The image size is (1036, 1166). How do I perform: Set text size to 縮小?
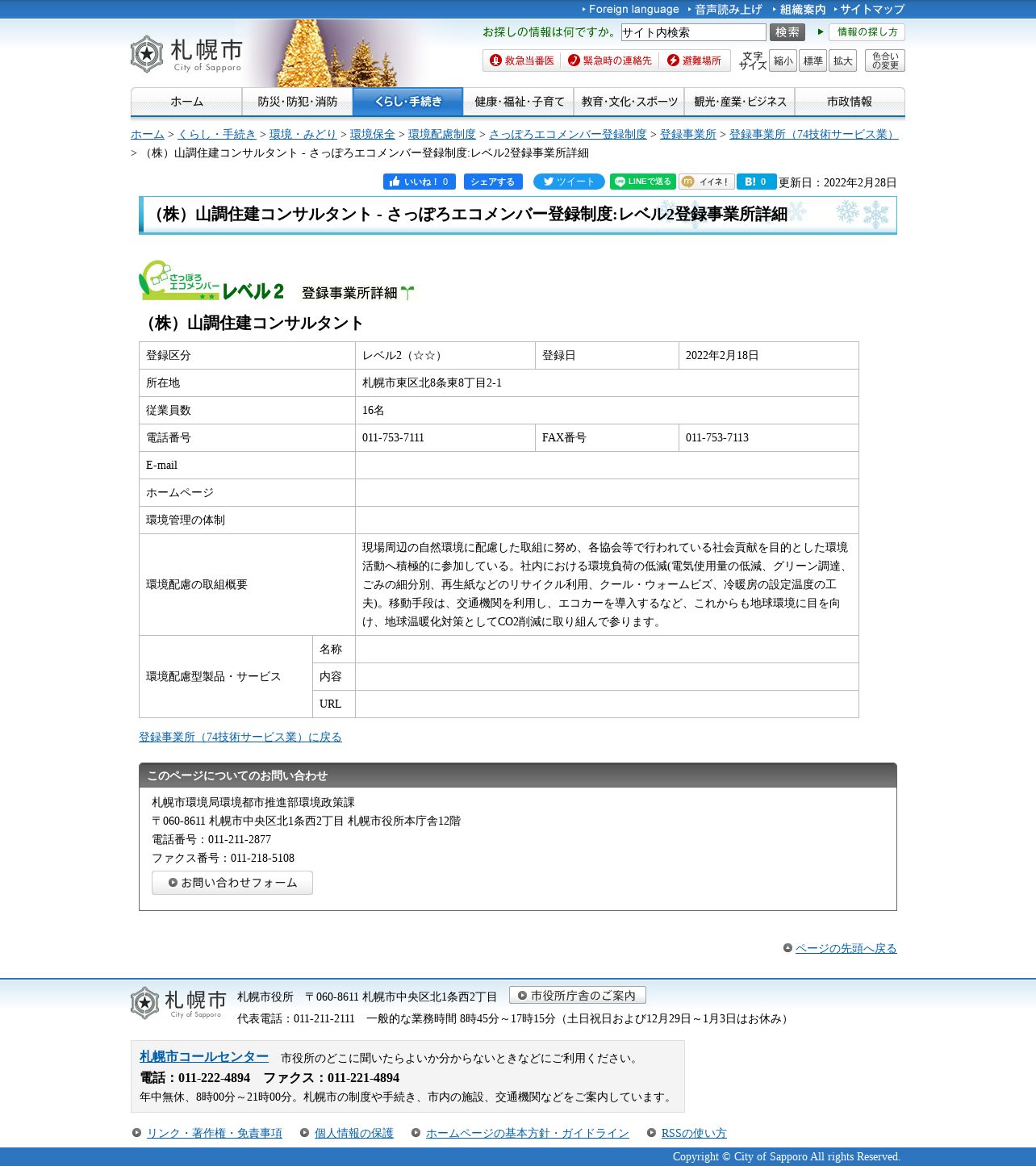[x=783, y=61]
